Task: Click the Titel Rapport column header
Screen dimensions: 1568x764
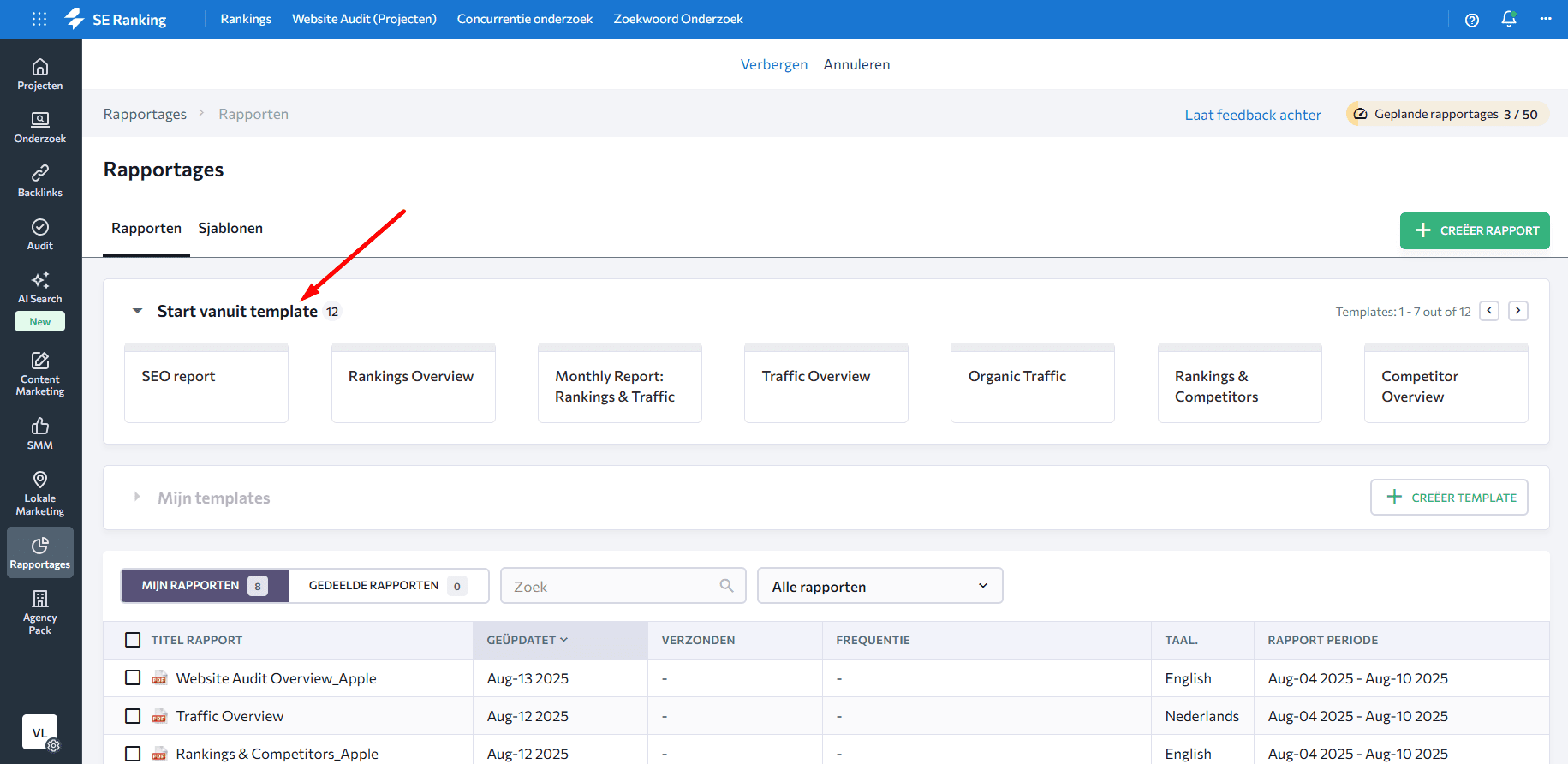Action: click(197, 640)
